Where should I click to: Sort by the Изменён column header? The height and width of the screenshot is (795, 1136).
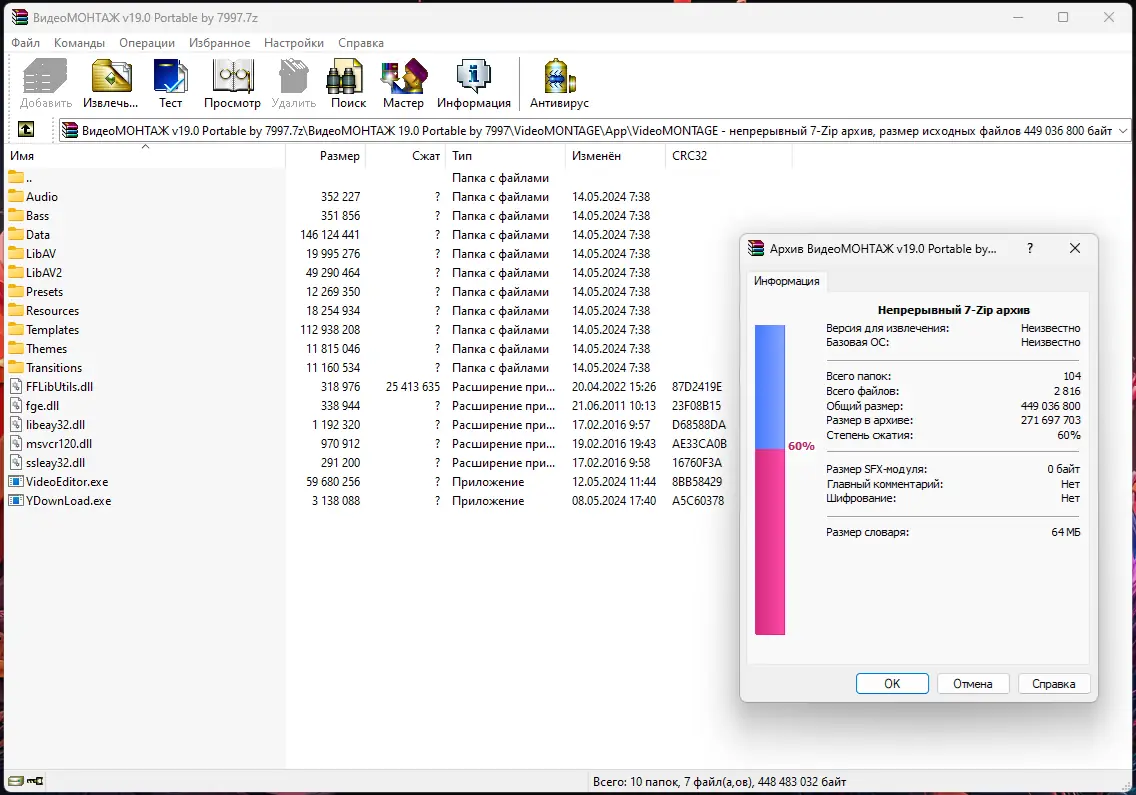pyautogui.click(x=614, y=155)
